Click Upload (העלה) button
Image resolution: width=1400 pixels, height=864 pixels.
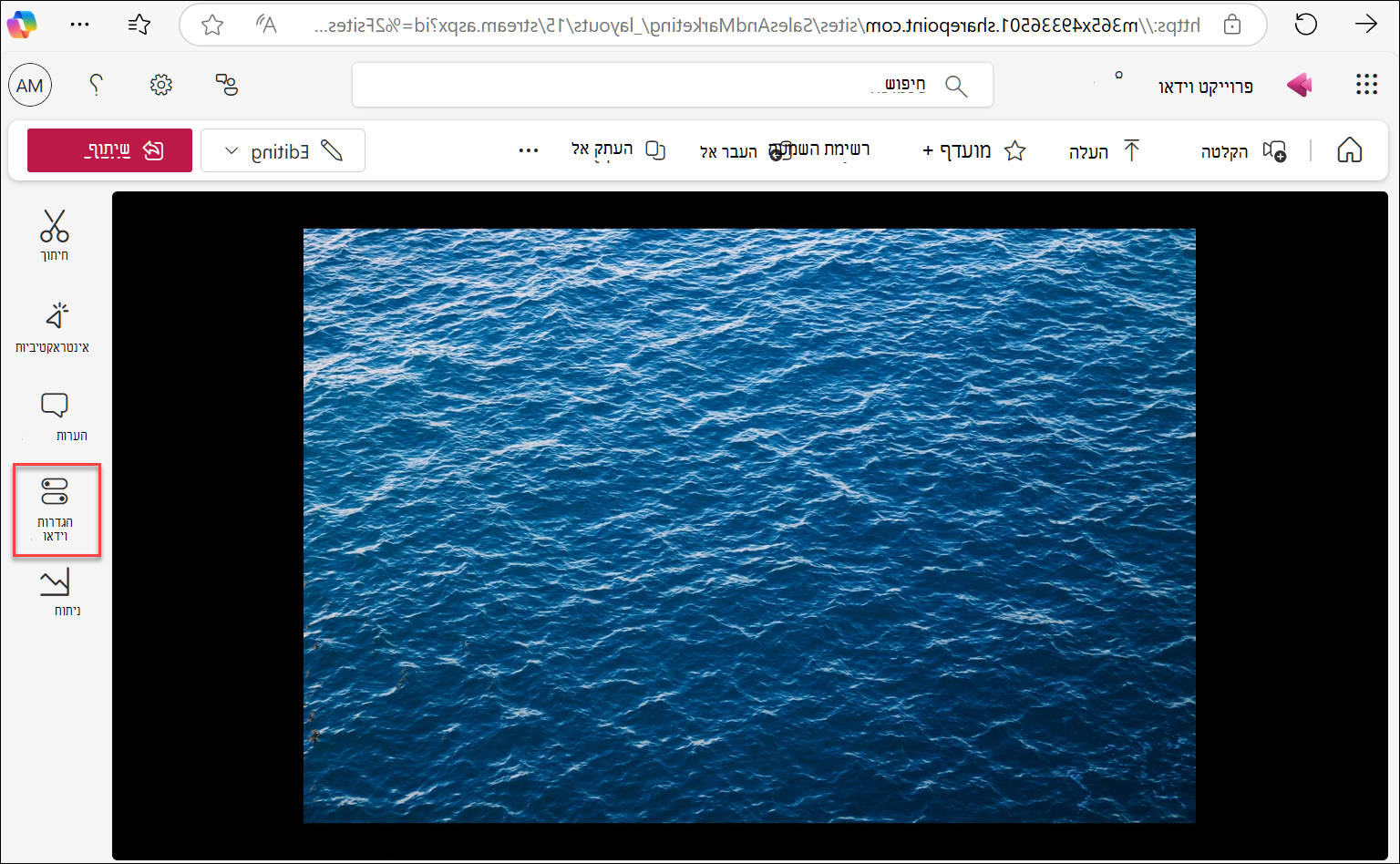[x=1105, y=151]
